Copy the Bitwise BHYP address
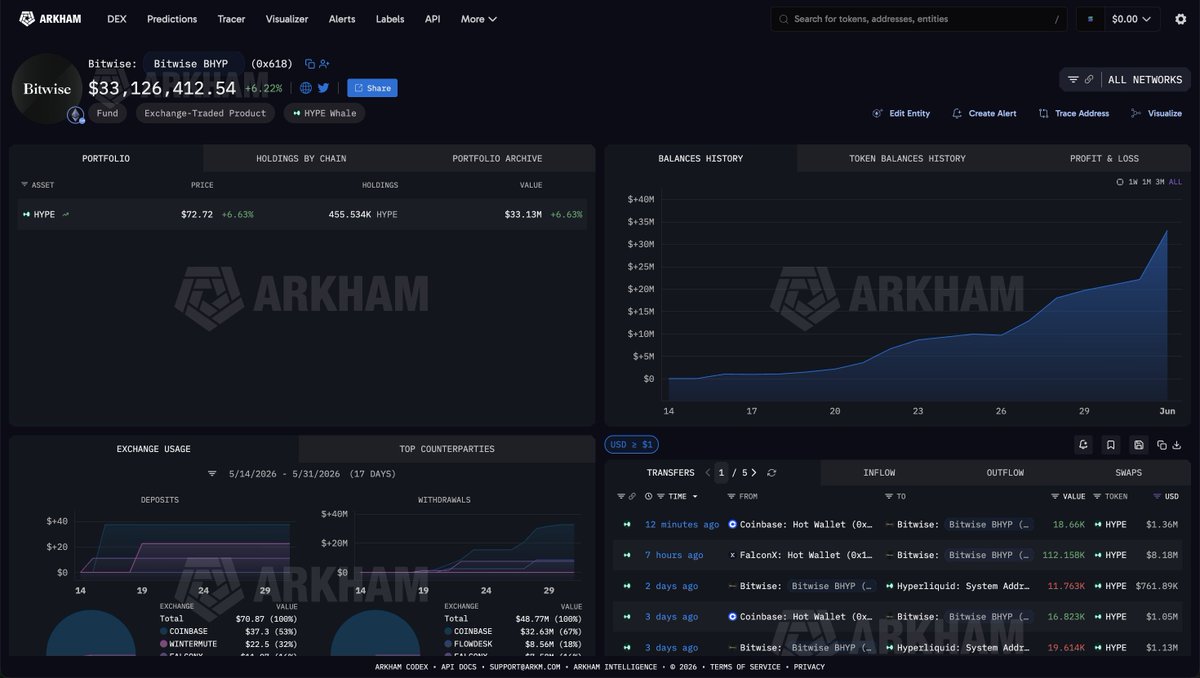This screenshot has width=1200, height=678. [310, 63]
